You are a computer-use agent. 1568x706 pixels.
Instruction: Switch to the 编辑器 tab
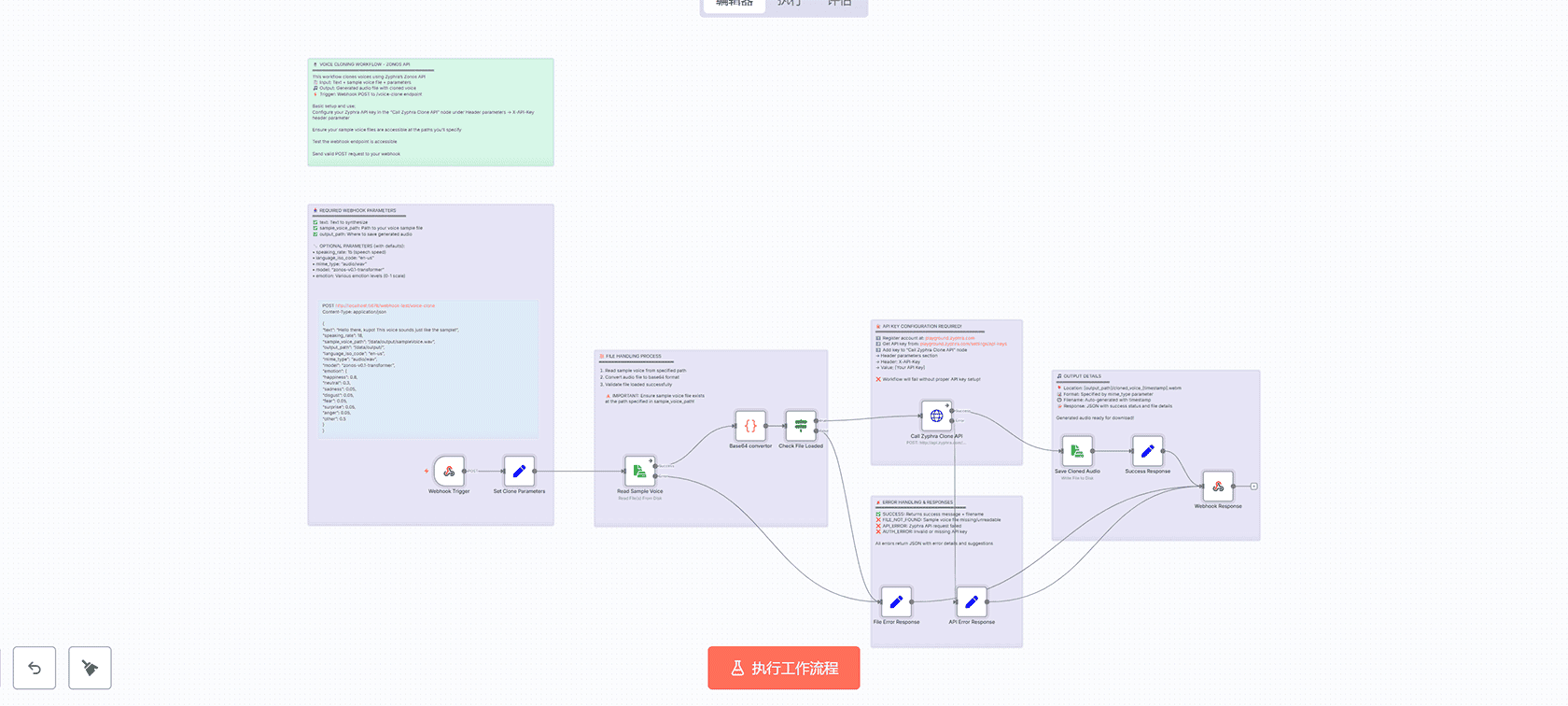click(735, 4)
